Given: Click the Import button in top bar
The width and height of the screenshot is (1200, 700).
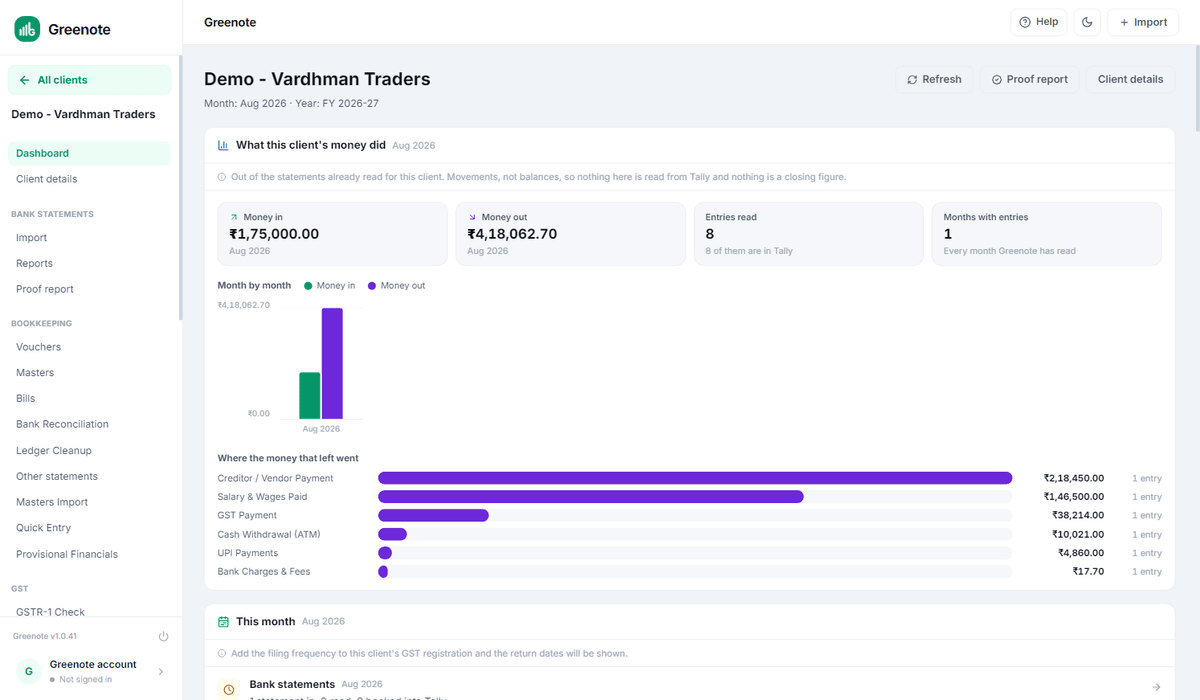Looking at the screenshot, I should pyautogui.click(x=1143, y=22).
